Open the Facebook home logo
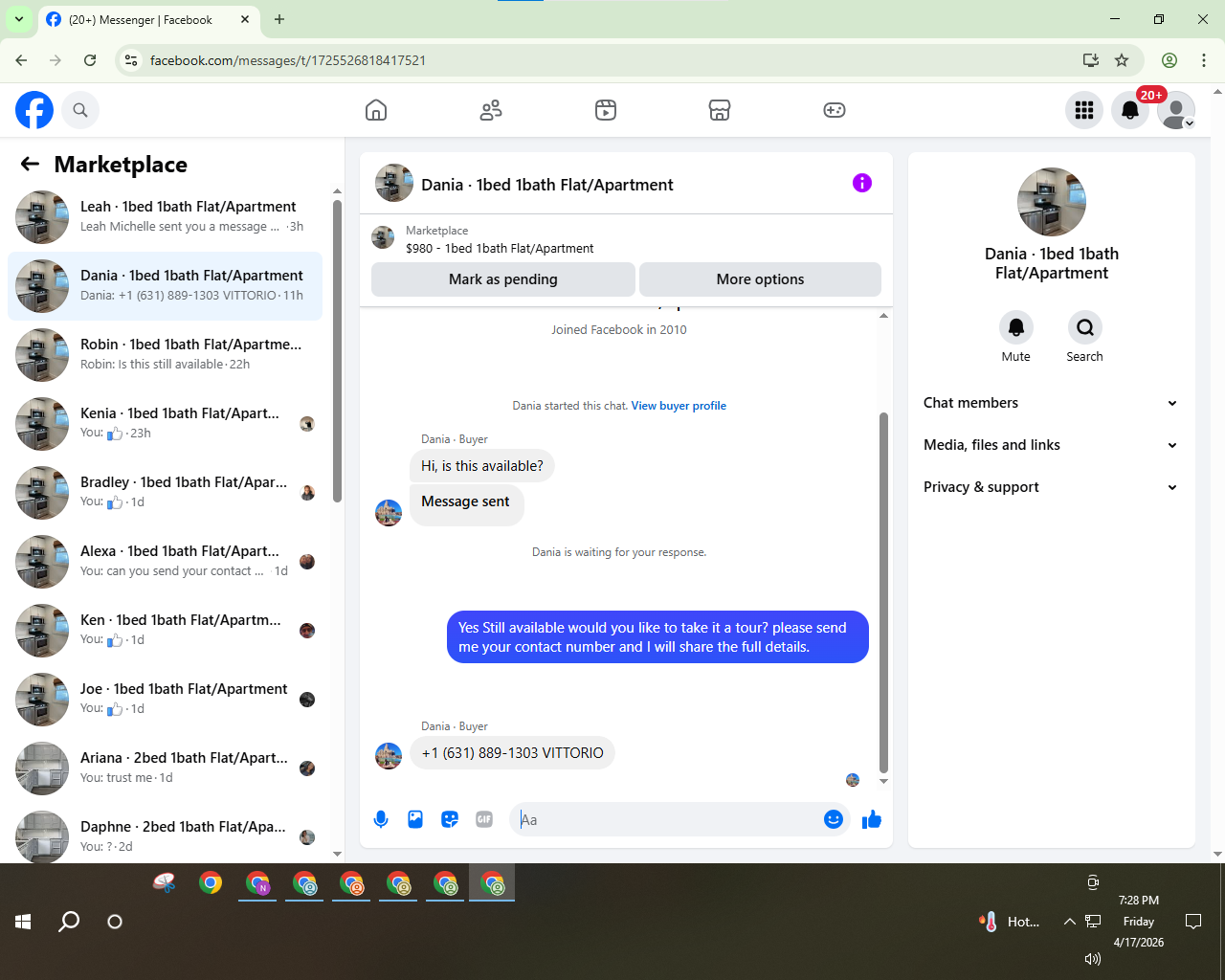Viewport: 1225px width, 980px height. (34, 110)
